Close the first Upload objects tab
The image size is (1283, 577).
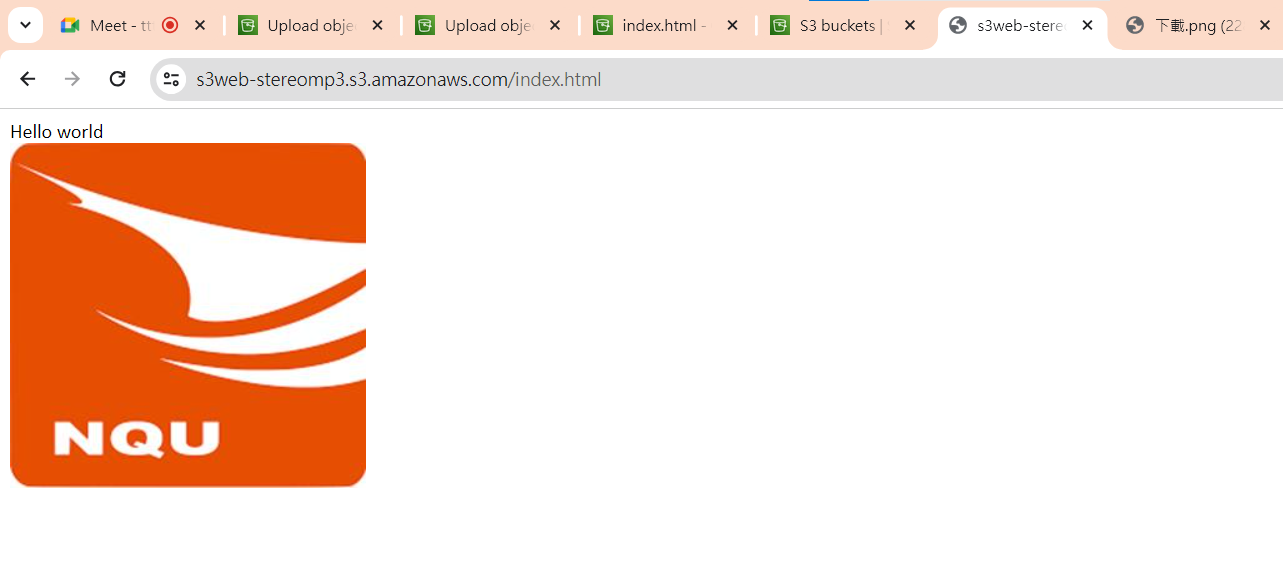(x=377, y=25)
